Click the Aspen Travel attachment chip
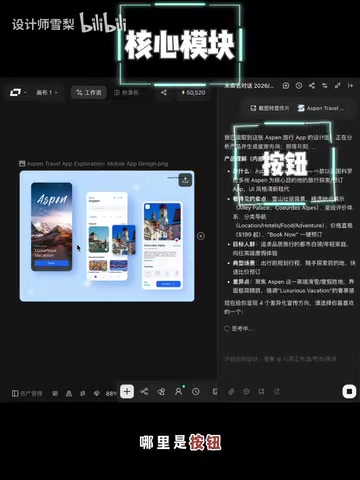 [x=321, y=108]
